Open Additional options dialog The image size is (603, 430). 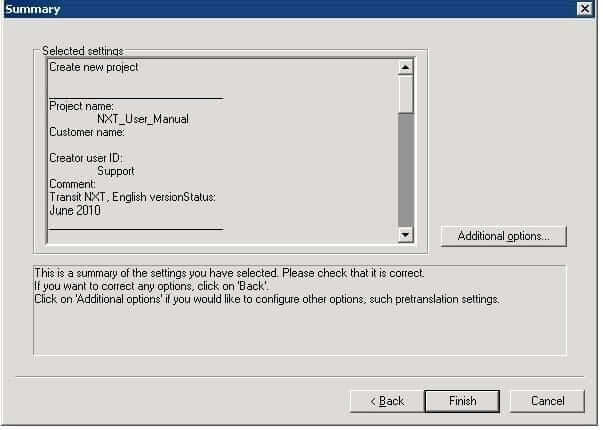tap(503, 236)
